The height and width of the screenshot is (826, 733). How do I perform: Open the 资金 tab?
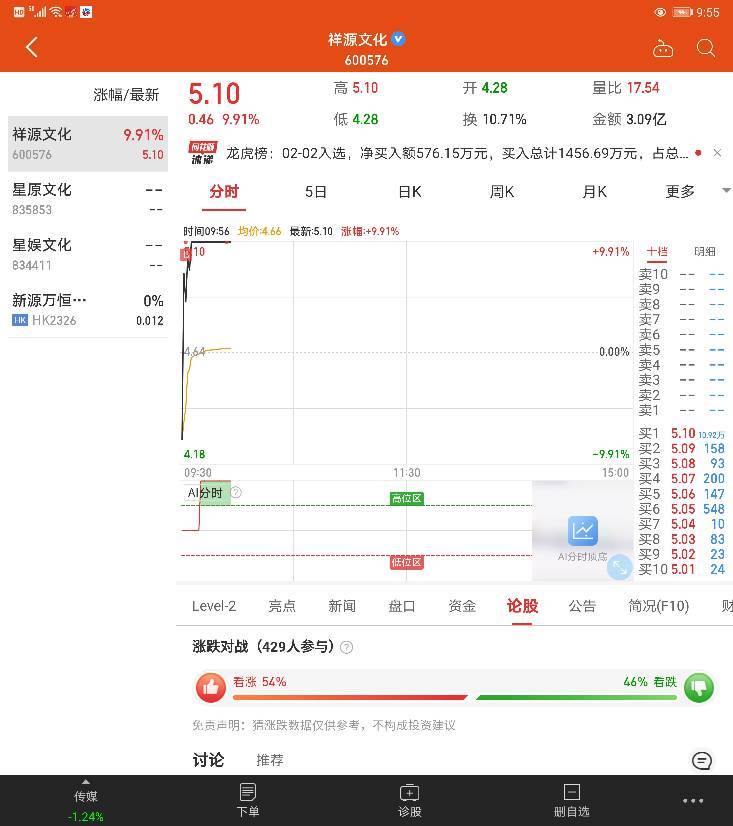pyautogui.click(x=462, y=606)
